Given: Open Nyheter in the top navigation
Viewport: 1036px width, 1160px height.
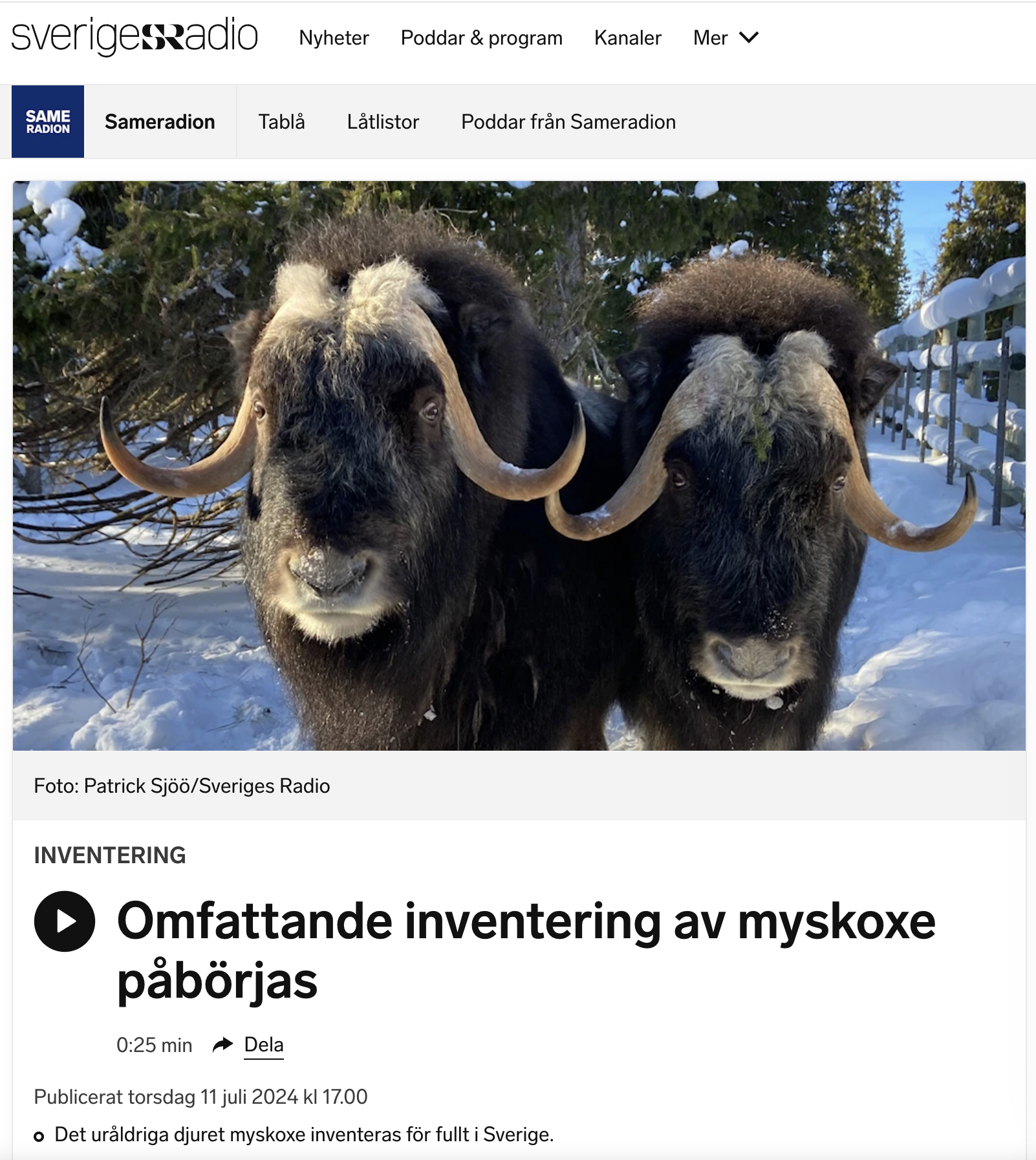Looking at the screenshot, I should tap(334, 38).
